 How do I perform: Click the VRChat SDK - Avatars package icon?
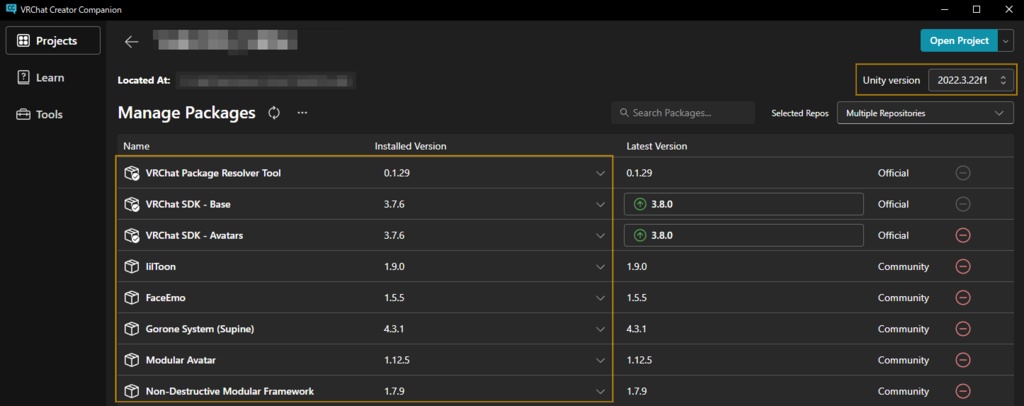[x=131, y=236]
